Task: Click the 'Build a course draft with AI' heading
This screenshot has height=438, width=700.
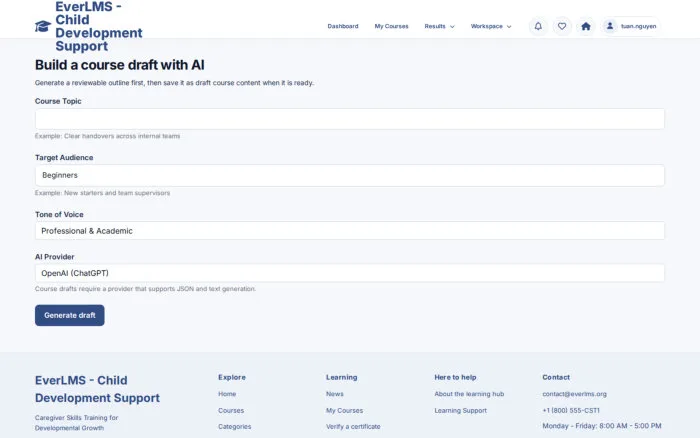Action: (x=120, y=65)
